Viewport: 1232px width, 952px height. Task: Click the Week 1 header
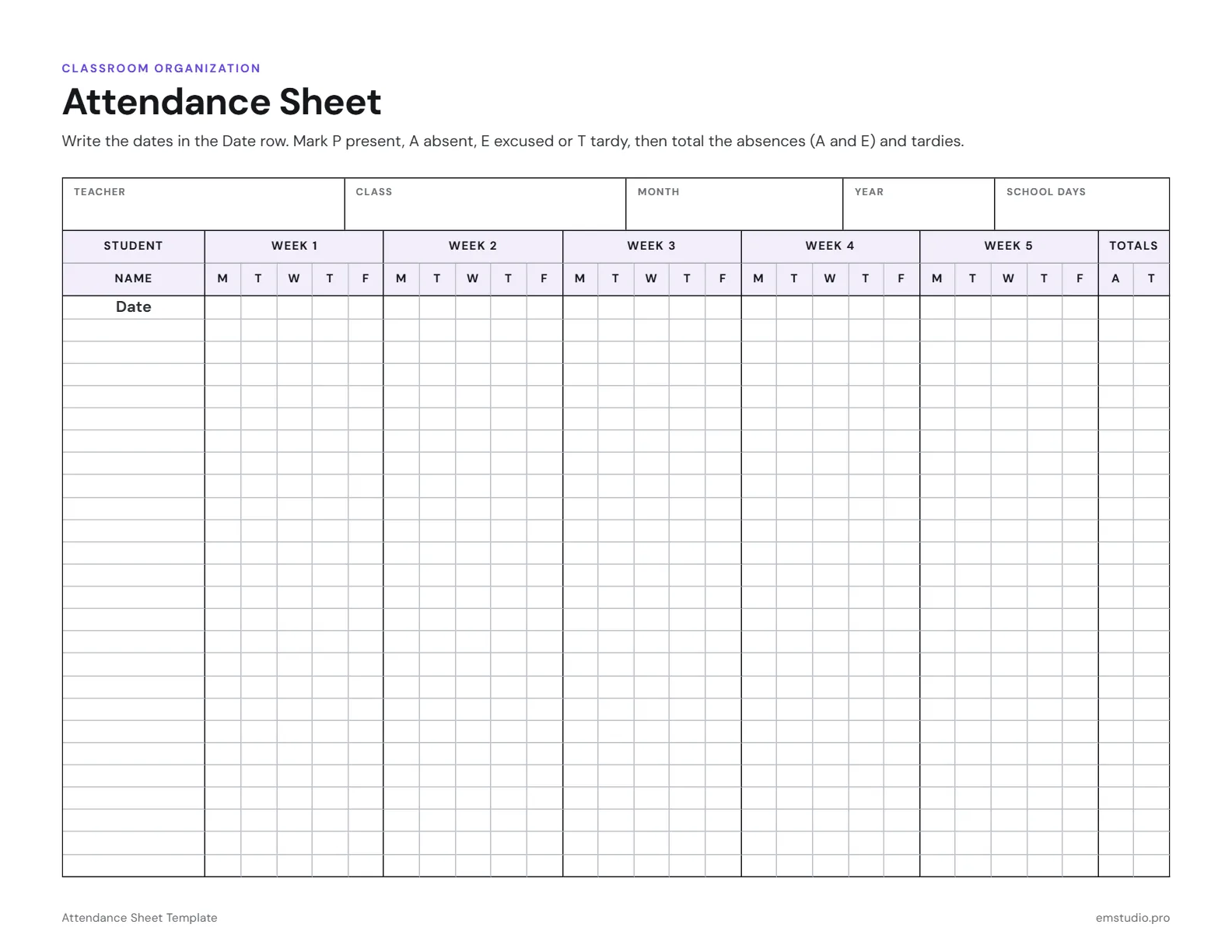(294, 247)
